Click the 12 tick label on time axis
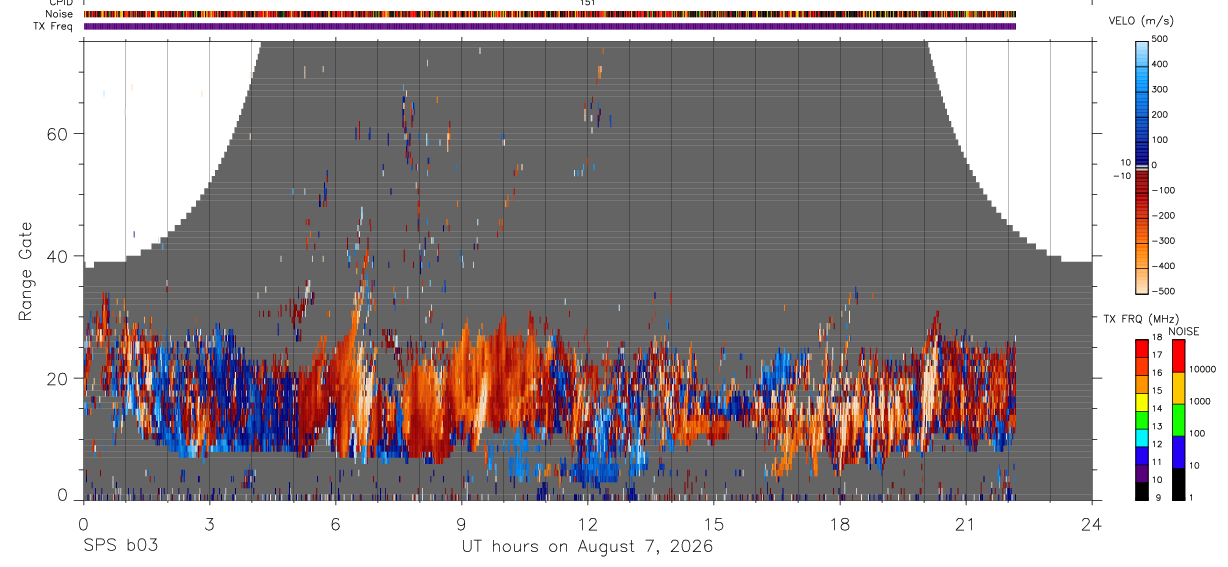 [587, 524]
